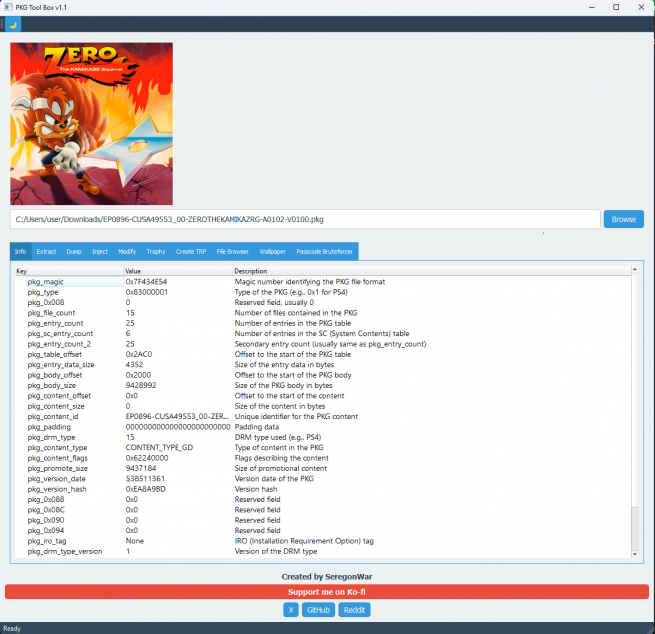Select the pkg_0x088 key
The width and height of the screenshot is (655, 634).
[46, 499]
